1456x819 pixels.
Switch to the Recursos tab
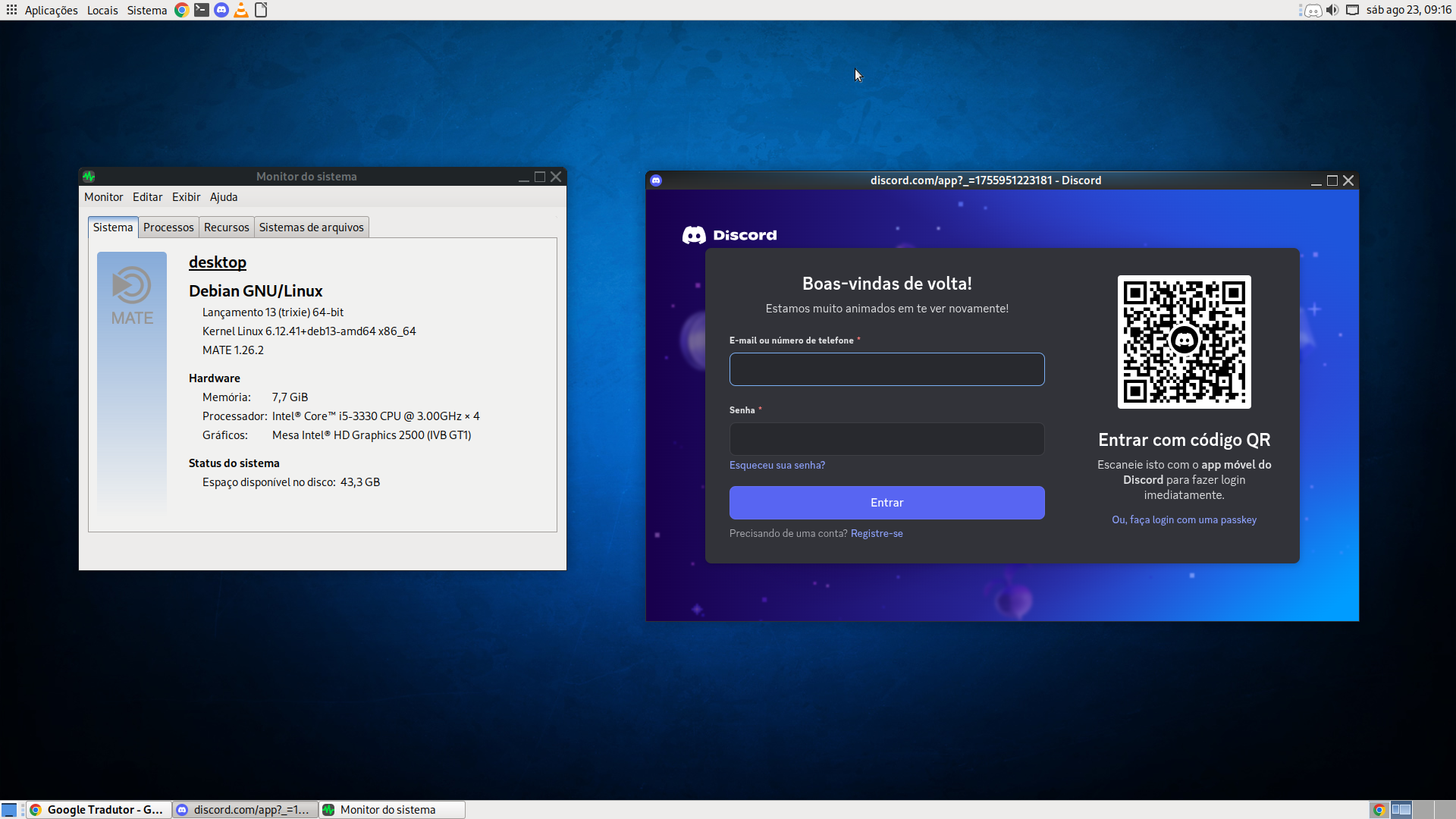coord(227,227)
